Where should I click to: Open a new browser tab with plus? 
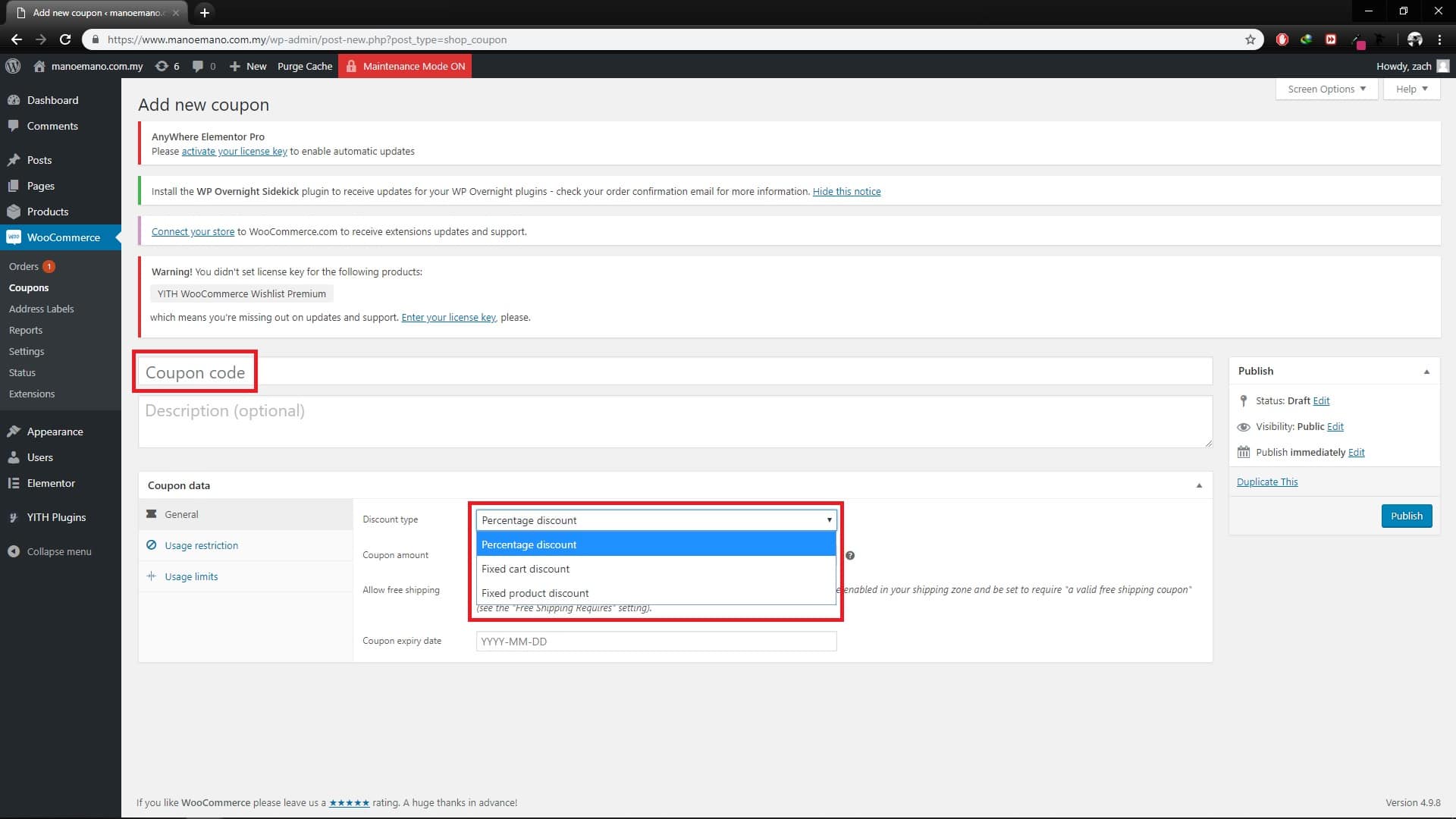click(204, 12)
